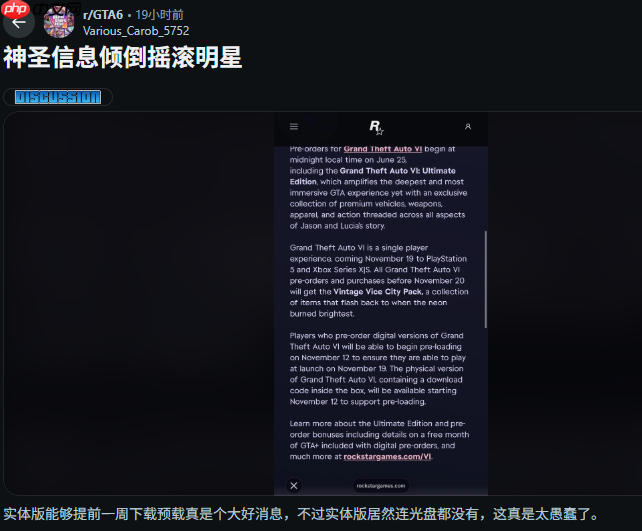This screenshot has width=642, height=531.
Task: Open the r/GTA6 subreddit link
Action: pos(103,15)
